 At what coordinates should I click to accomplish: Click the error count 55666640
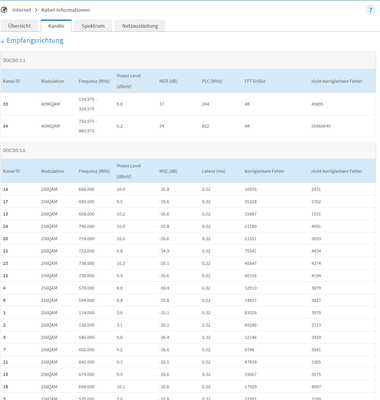pos(321,126)
